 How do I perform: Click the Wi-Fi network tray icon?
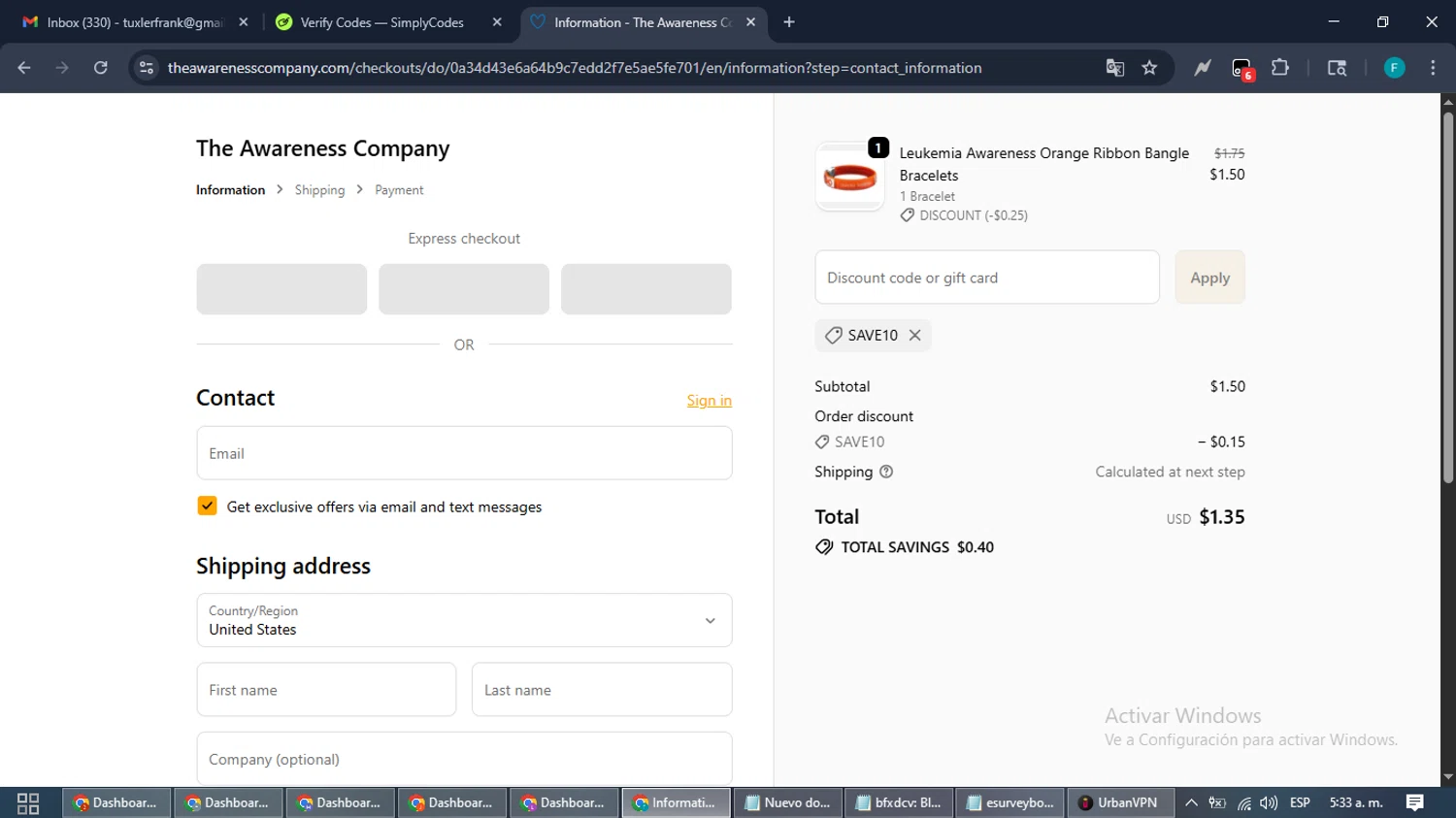tap(1243, 802)
